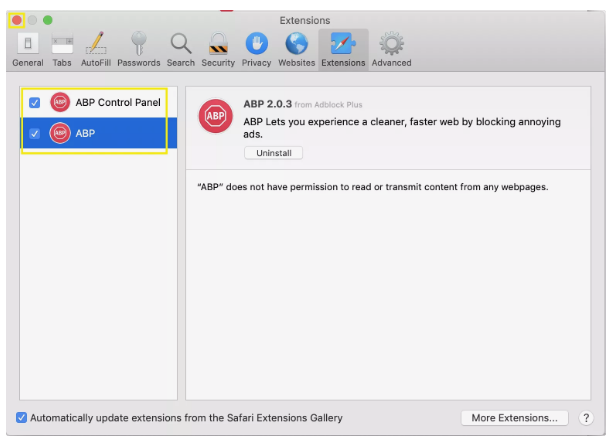
Task: Open the help question mark button
Action: tap(586, 418)
